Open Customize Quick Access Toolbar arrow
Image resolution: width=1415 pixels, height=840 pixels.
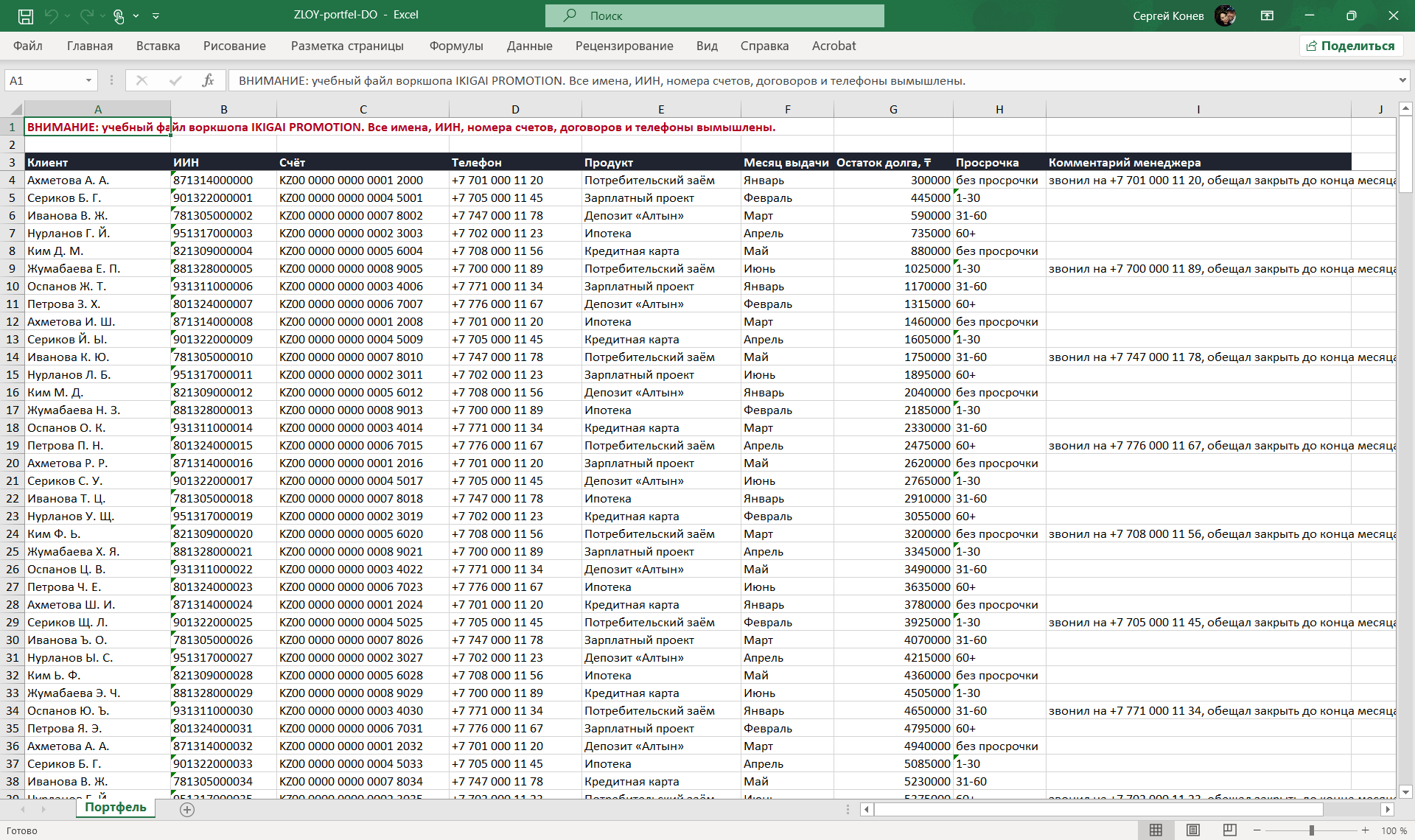pyautogui.click(x=156, y=15)
